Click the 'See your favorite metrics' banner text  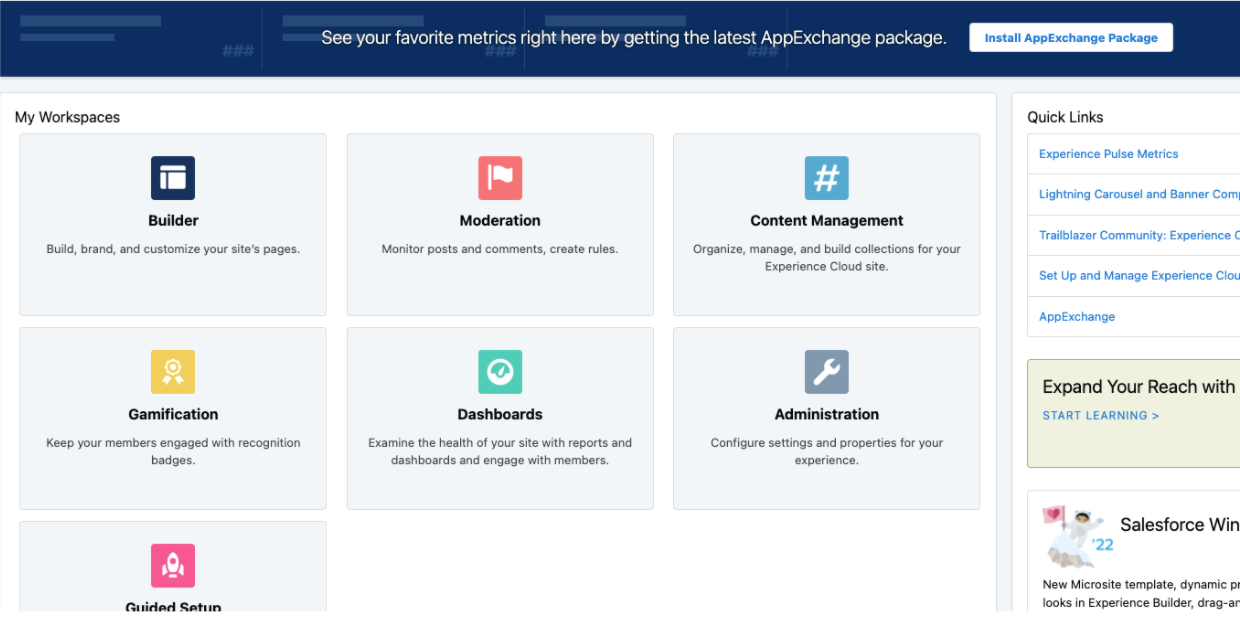tap(634, 38)
